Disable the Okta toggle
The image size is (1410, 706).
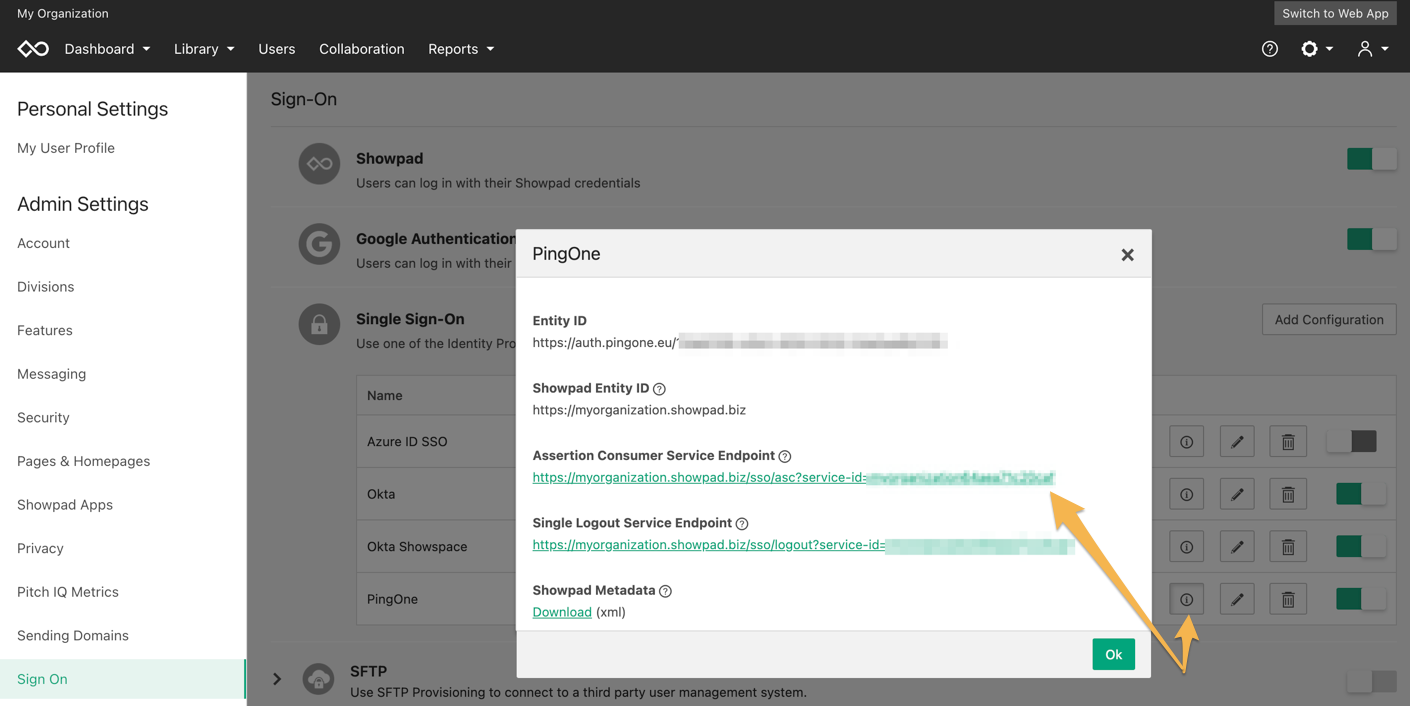pyautogui.click(x=1361, y=493)
